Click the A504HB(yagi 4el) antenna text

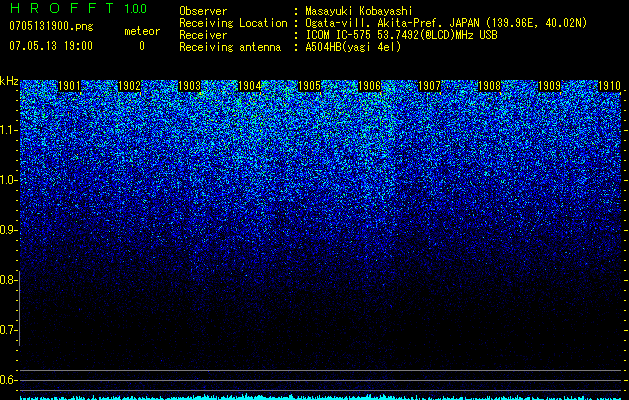point(353,47)
